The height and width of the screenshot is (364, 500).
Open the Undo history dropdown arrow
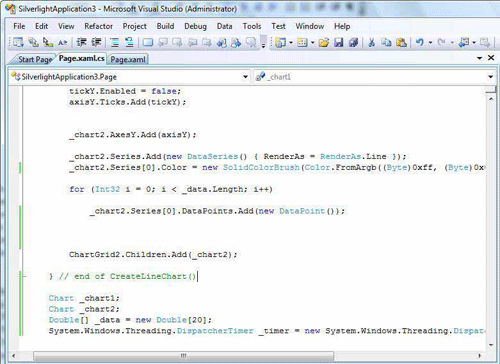click(430, 43)
